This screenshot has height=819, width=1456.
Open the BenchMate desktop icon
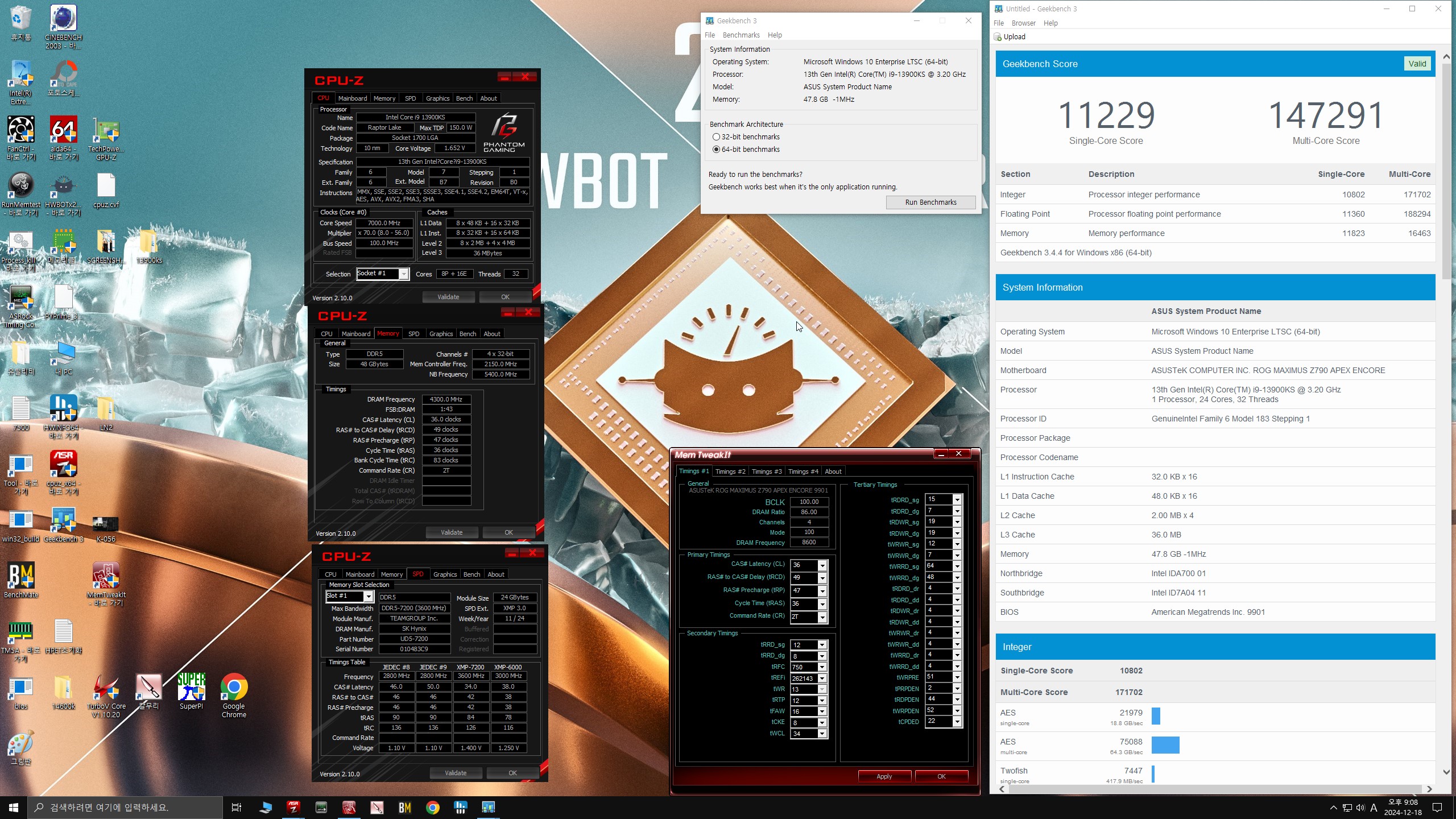click(x=21, y=581)
